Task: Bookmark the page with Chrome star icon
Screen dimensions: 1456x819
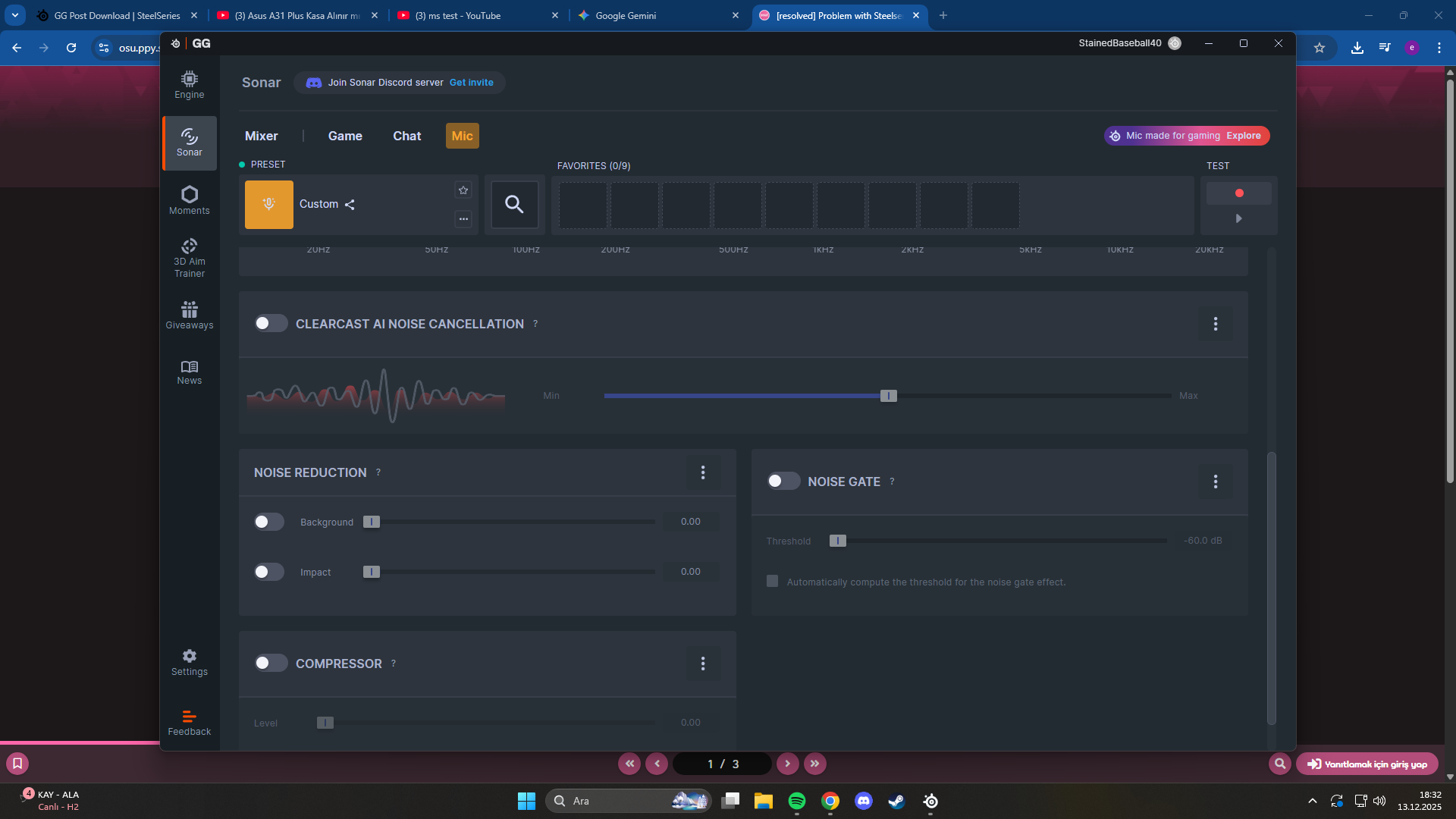Action: pyautogui.click(x=1319, y=48)
